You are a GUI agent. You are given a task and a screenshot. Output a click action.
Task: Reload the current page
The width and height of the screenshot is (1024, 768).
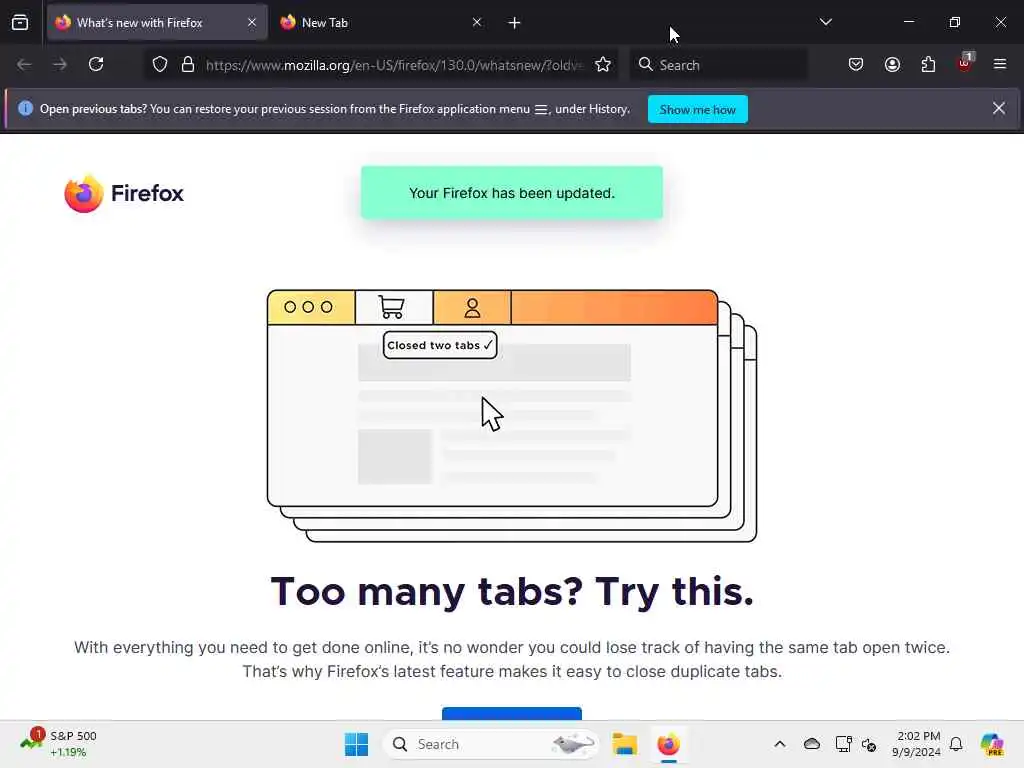96,65
